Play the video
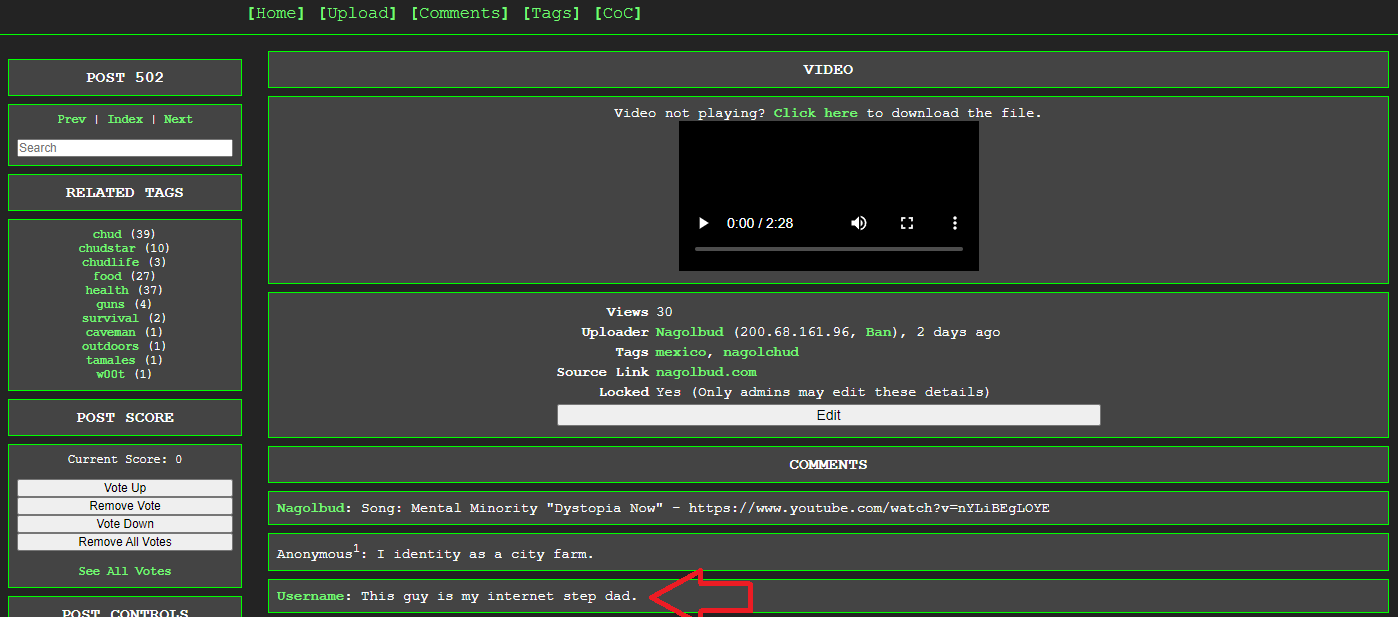 coord(703,223)
